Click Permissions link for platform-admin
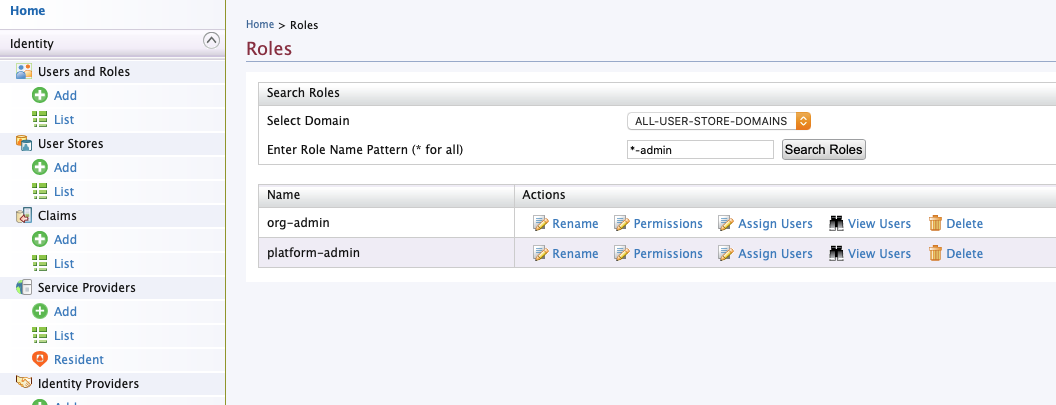The image size is (1056, 405). [x=668, y=254]
